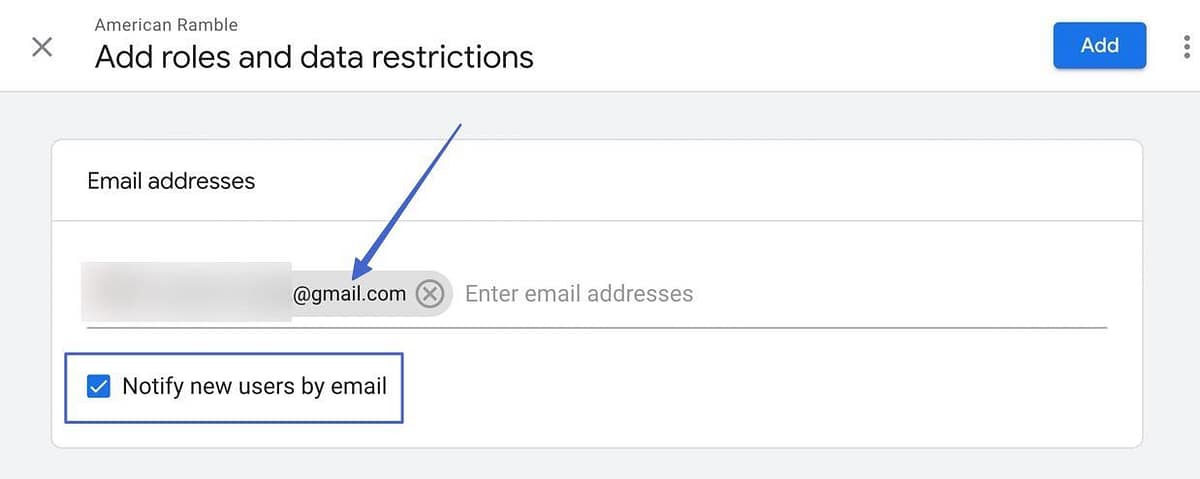Viewport: 1200px width, 479px height.
Task: Click empty space right of Enter email addresses
Action: [x=900, y=294]
